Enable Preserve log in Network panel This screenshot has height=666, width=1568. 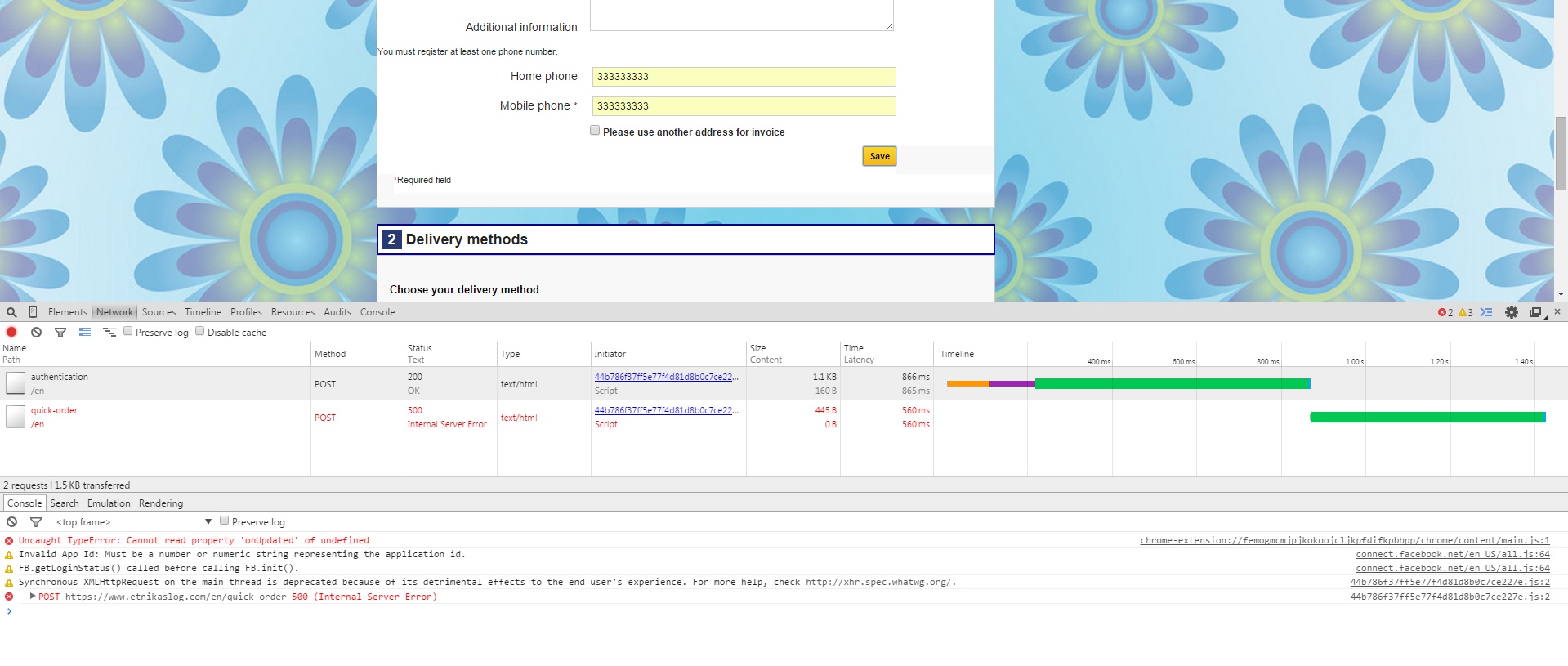128,331
